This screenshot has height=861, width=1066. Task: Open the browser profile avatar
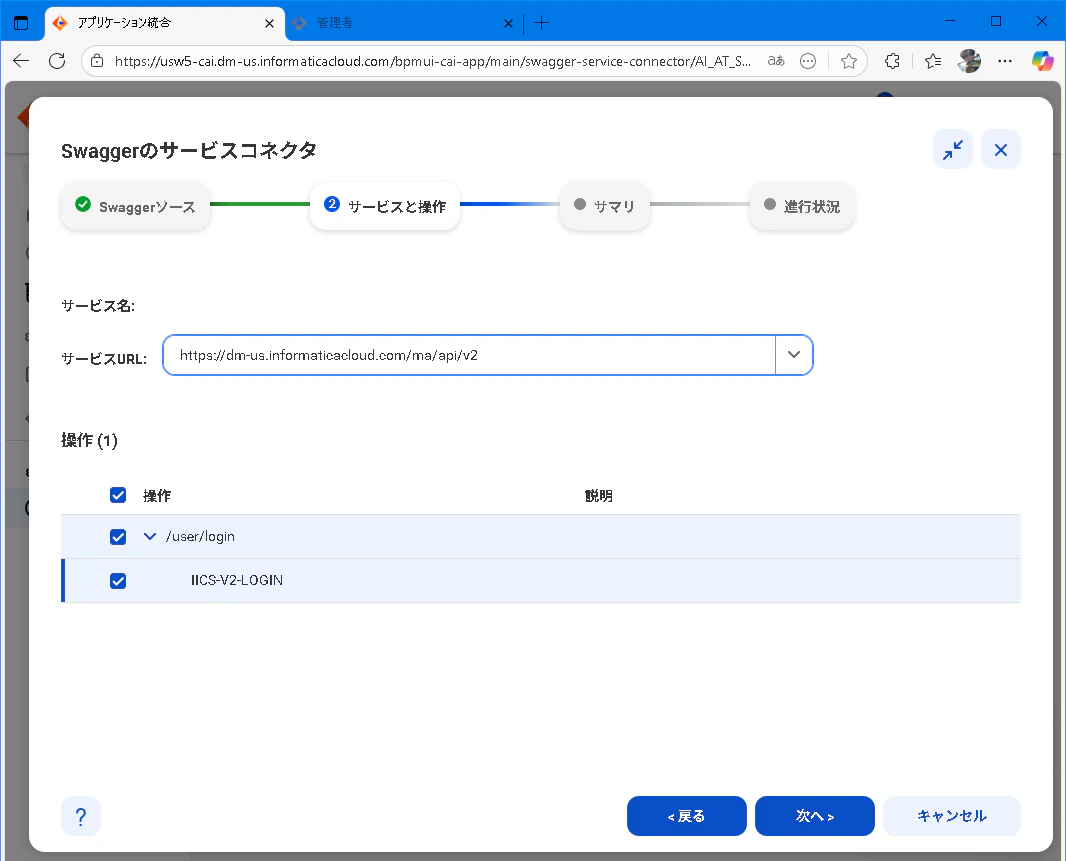point(969,61)
